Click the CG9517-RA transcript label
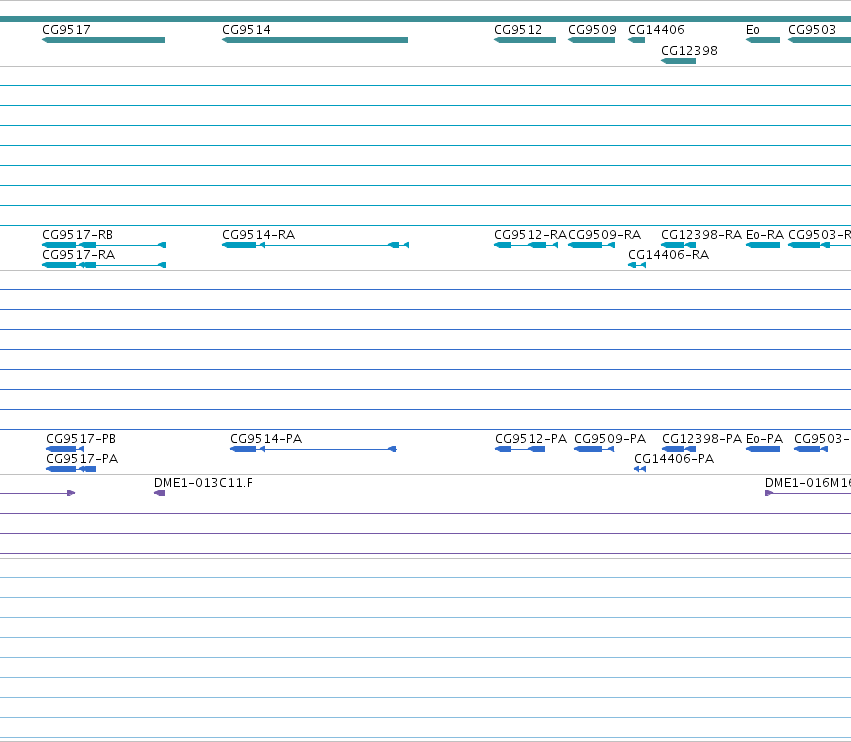Viewport: 851px width, 742px height. pyautogui.click(x=79, y=255)
